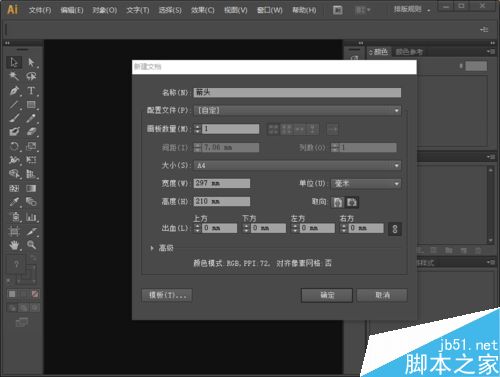Viewport: 500px width, 377px height.
Task: Select the Rotate tool
Action: pos(14,146)
